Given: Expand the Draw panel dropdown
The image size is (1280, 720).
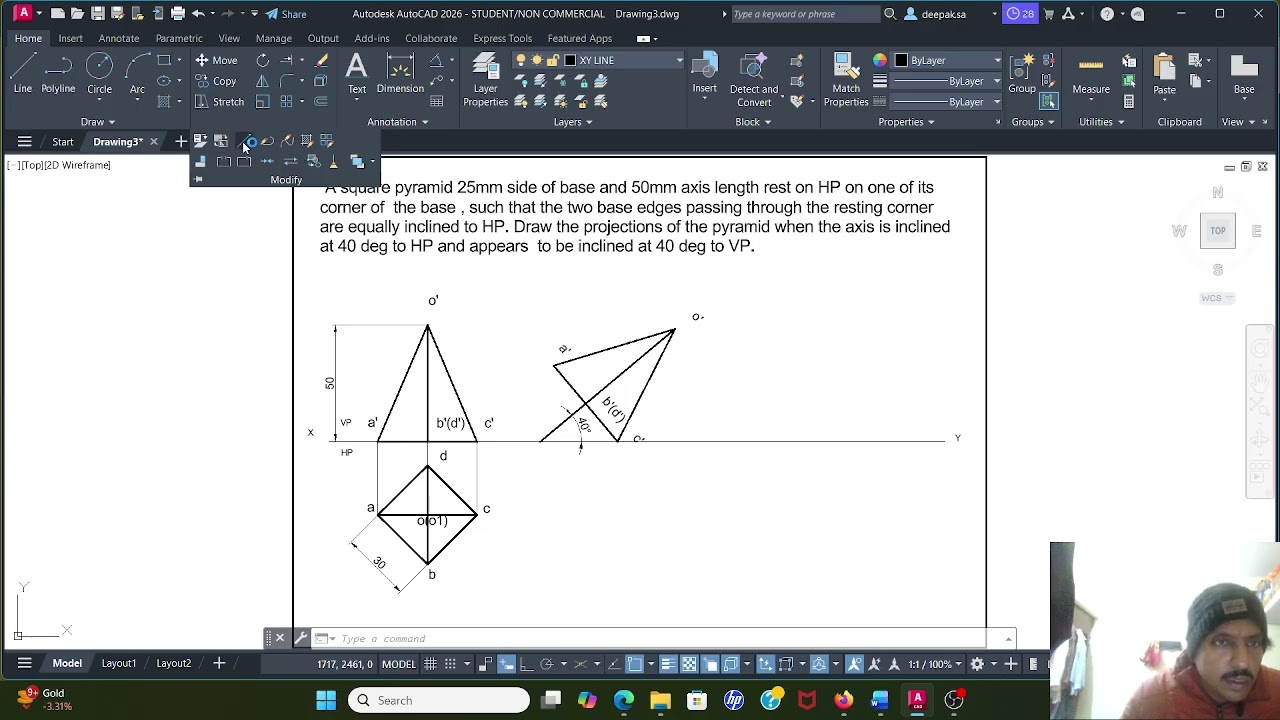Looking at the screenshot, I should pos(98,122).
